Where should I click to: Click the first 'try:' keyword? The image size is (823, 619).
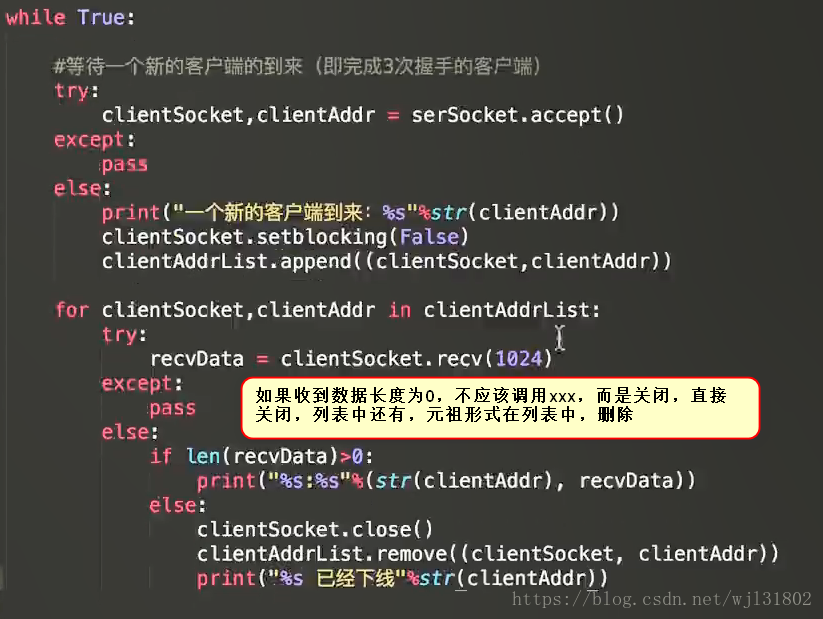(77, 91)
